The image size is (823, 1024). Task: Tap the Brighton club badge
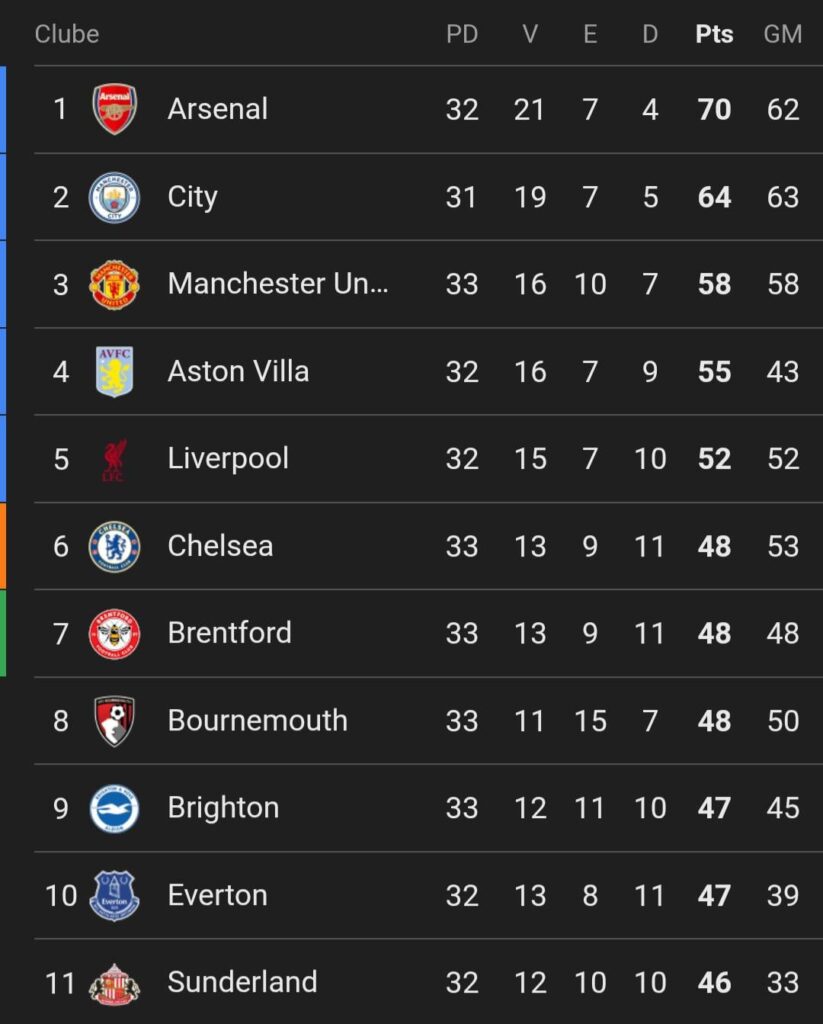pos(114,808)
